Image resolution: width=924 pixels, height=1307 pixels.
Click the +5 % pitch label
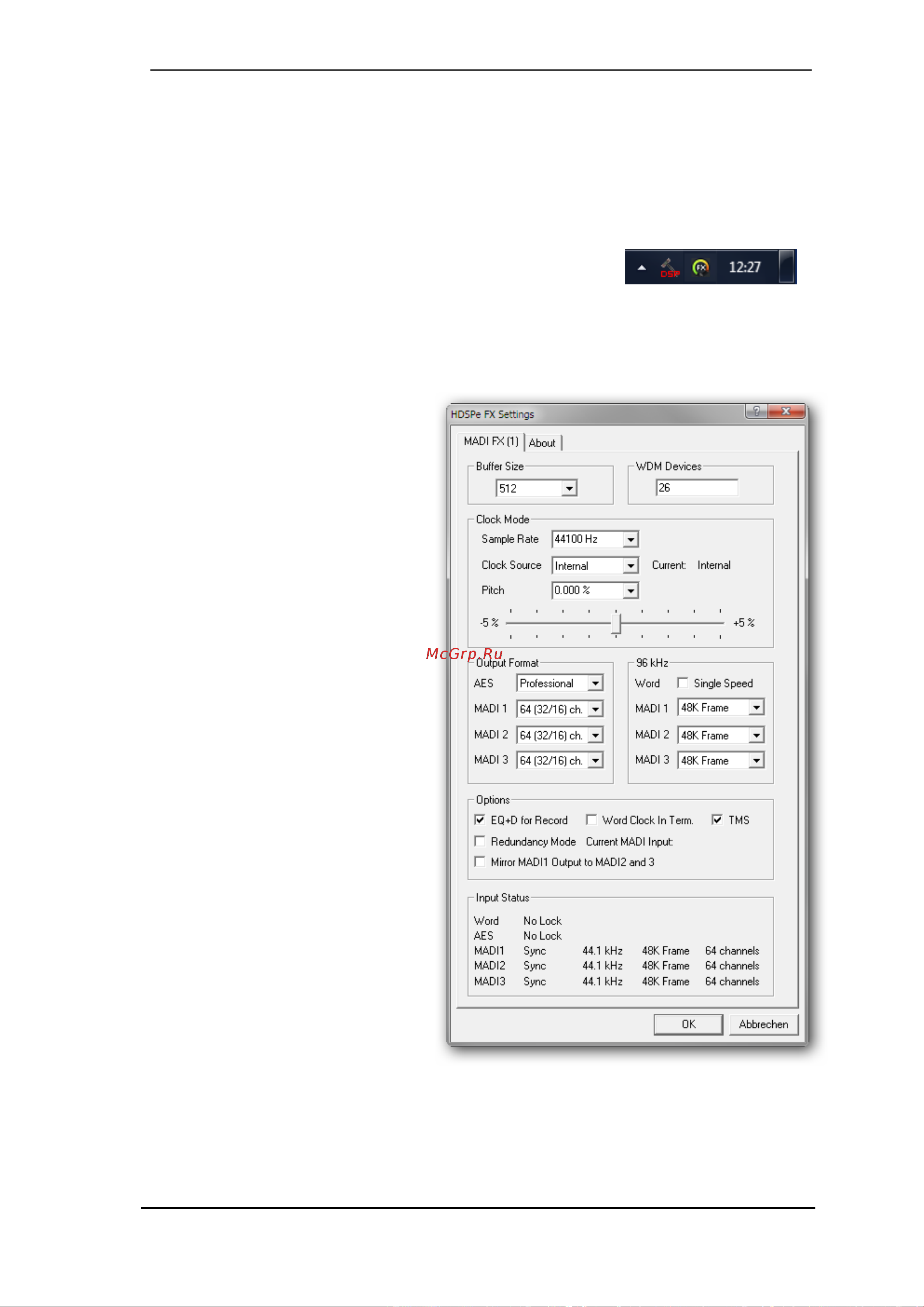744,623
